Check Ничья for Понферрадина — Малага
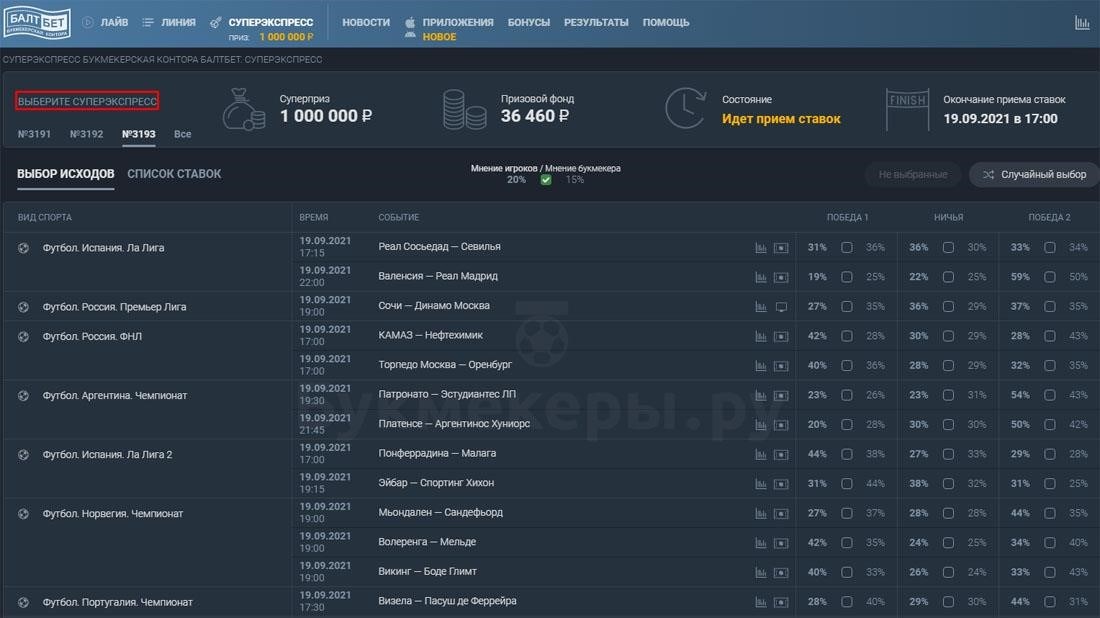Screen dimensions: 1100x618 pyautogui.click(x=948, y=455)
